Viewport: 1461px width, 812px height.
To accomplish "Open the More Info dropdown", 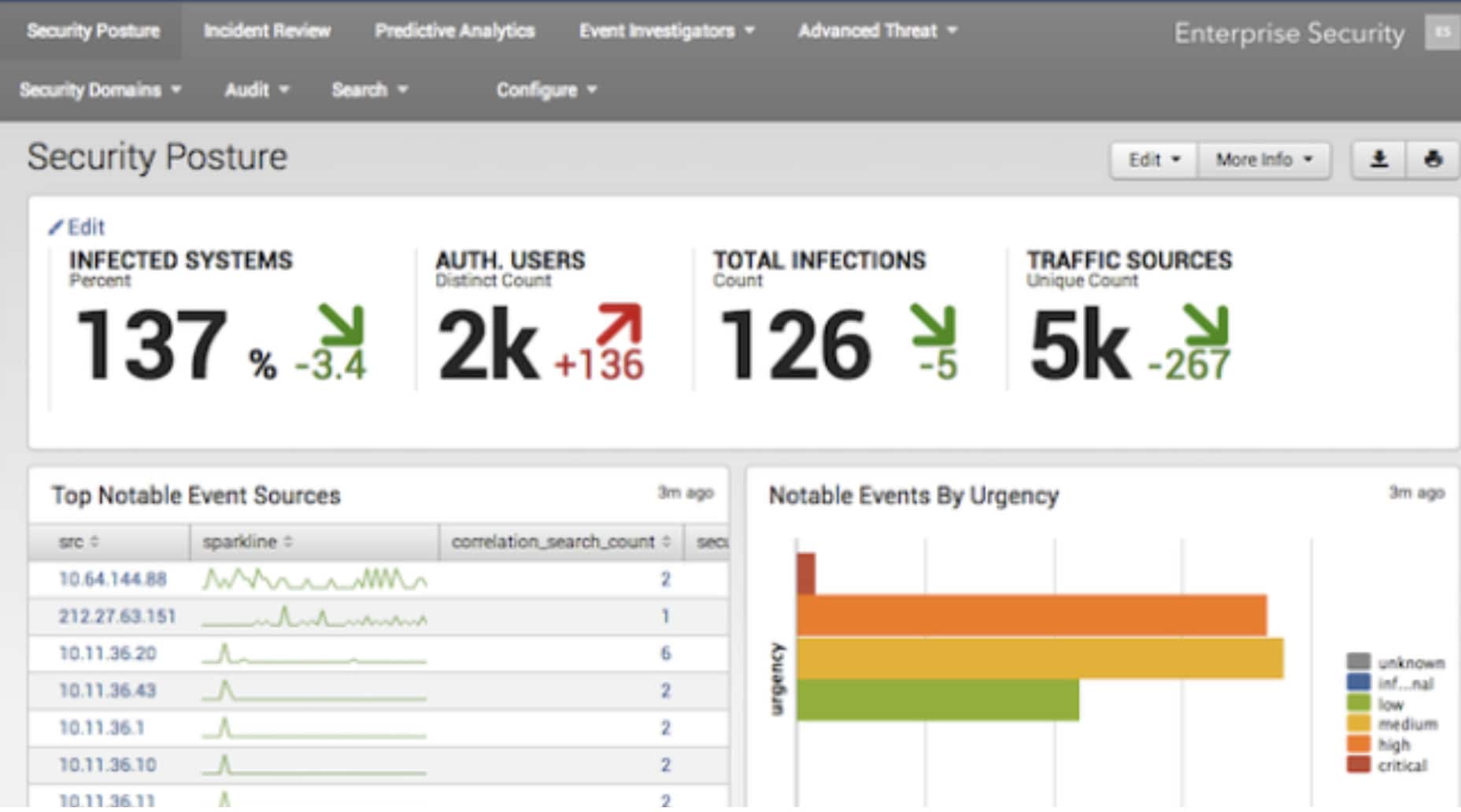I will click(x=1264, y=160).
